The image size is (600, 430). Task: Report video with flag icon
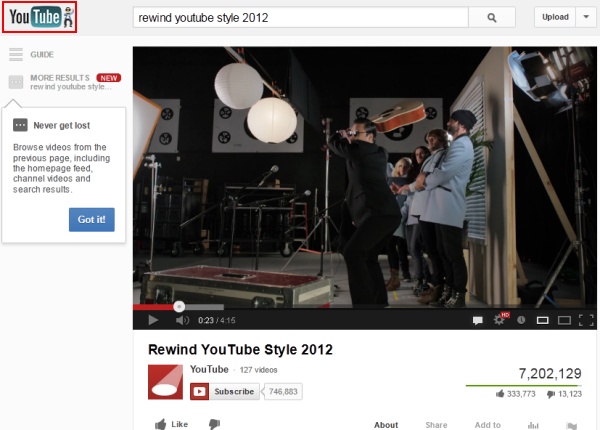point(571,425)
